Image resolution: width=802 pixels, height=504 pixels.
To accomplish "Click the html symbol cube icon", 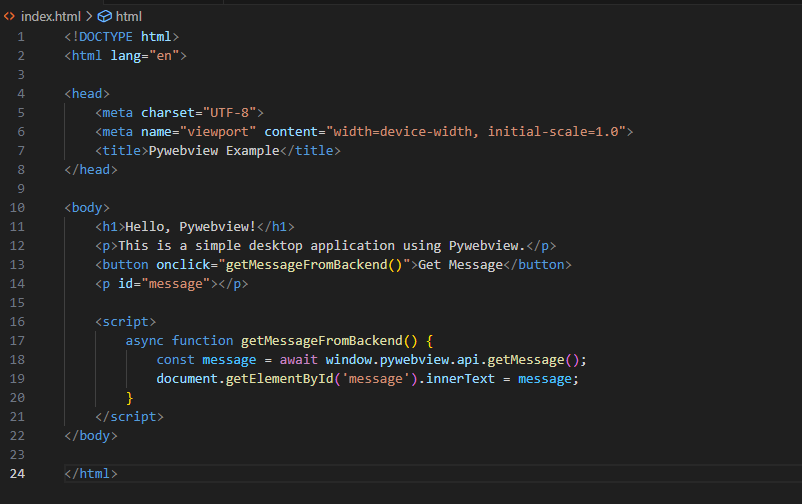I will pos(104,17).
